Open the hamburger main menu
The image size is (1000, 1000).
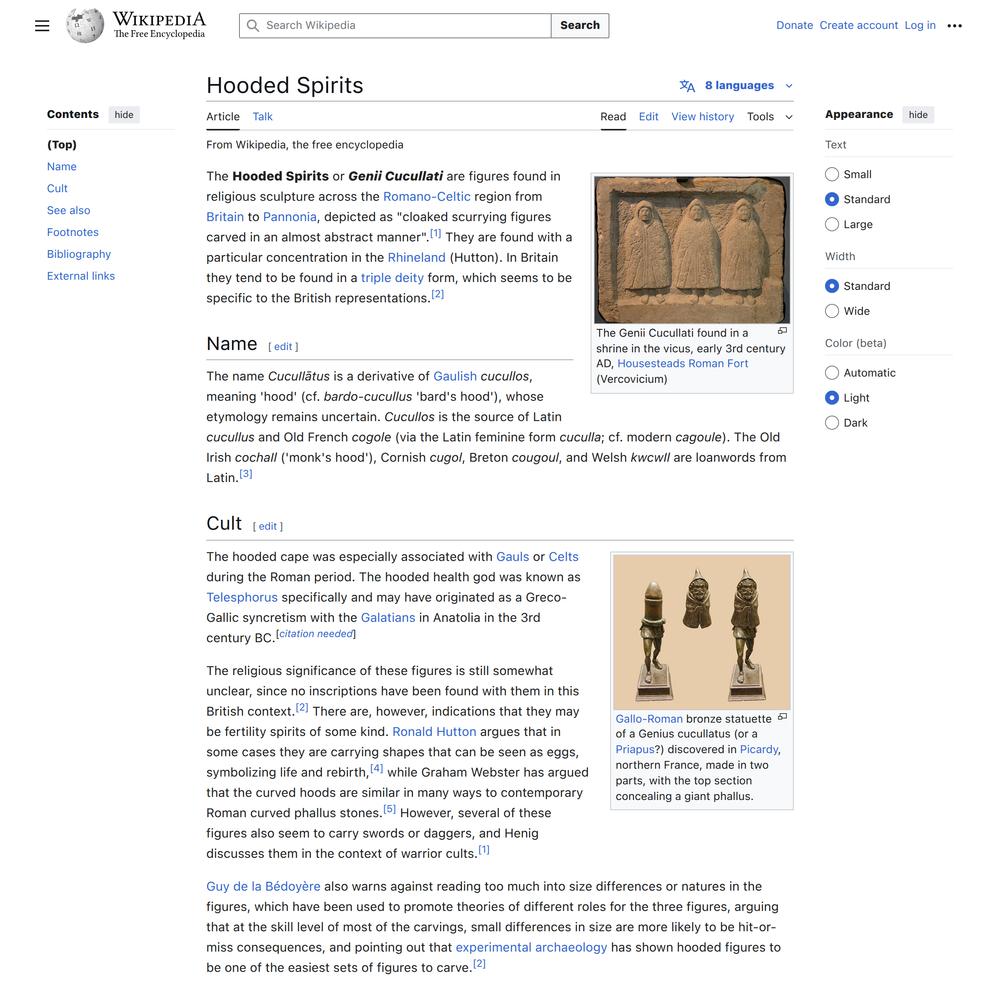[x=42, y=26]
